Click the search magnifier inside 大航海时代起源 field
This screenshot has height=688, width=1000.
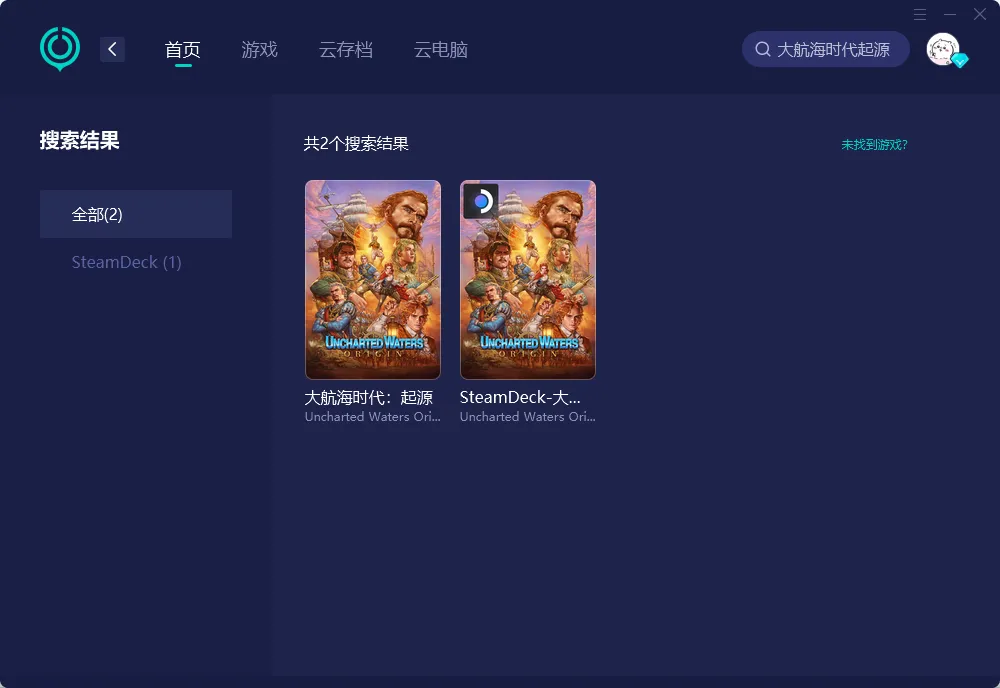pos(763,48)
